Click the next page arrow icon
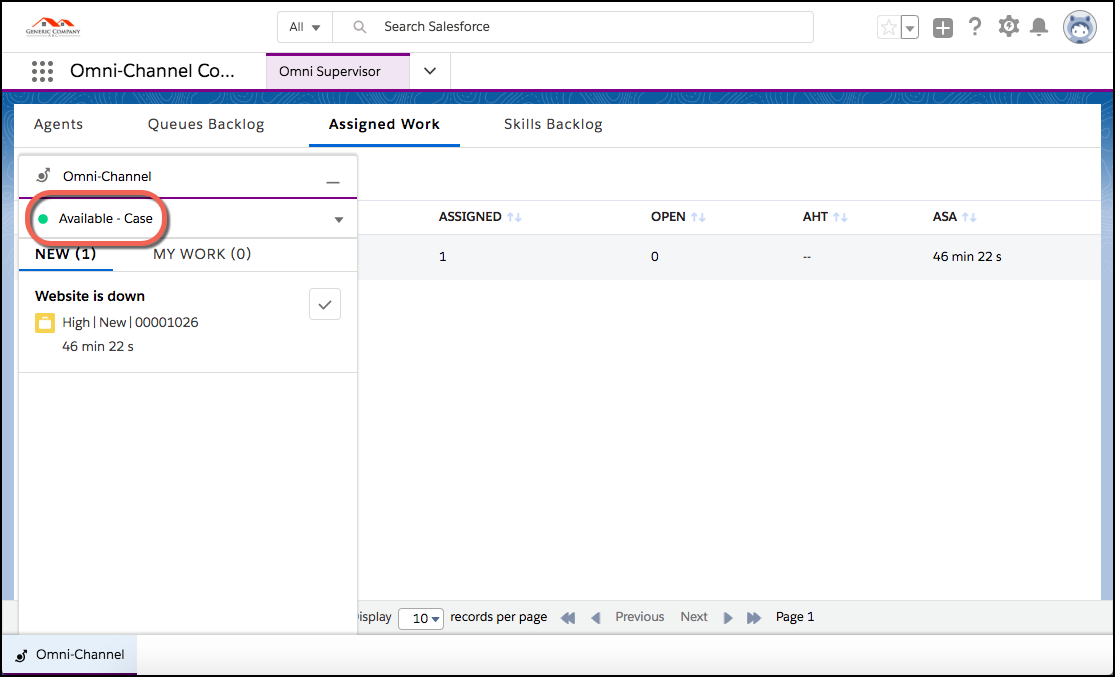The height and width of the screenshot is (677, 1115). pos(727,617)
